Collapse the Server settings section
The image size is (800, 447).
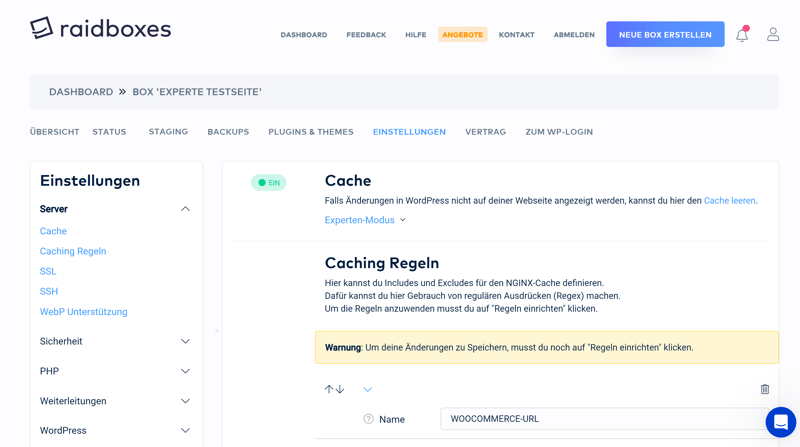click(185, 209)
